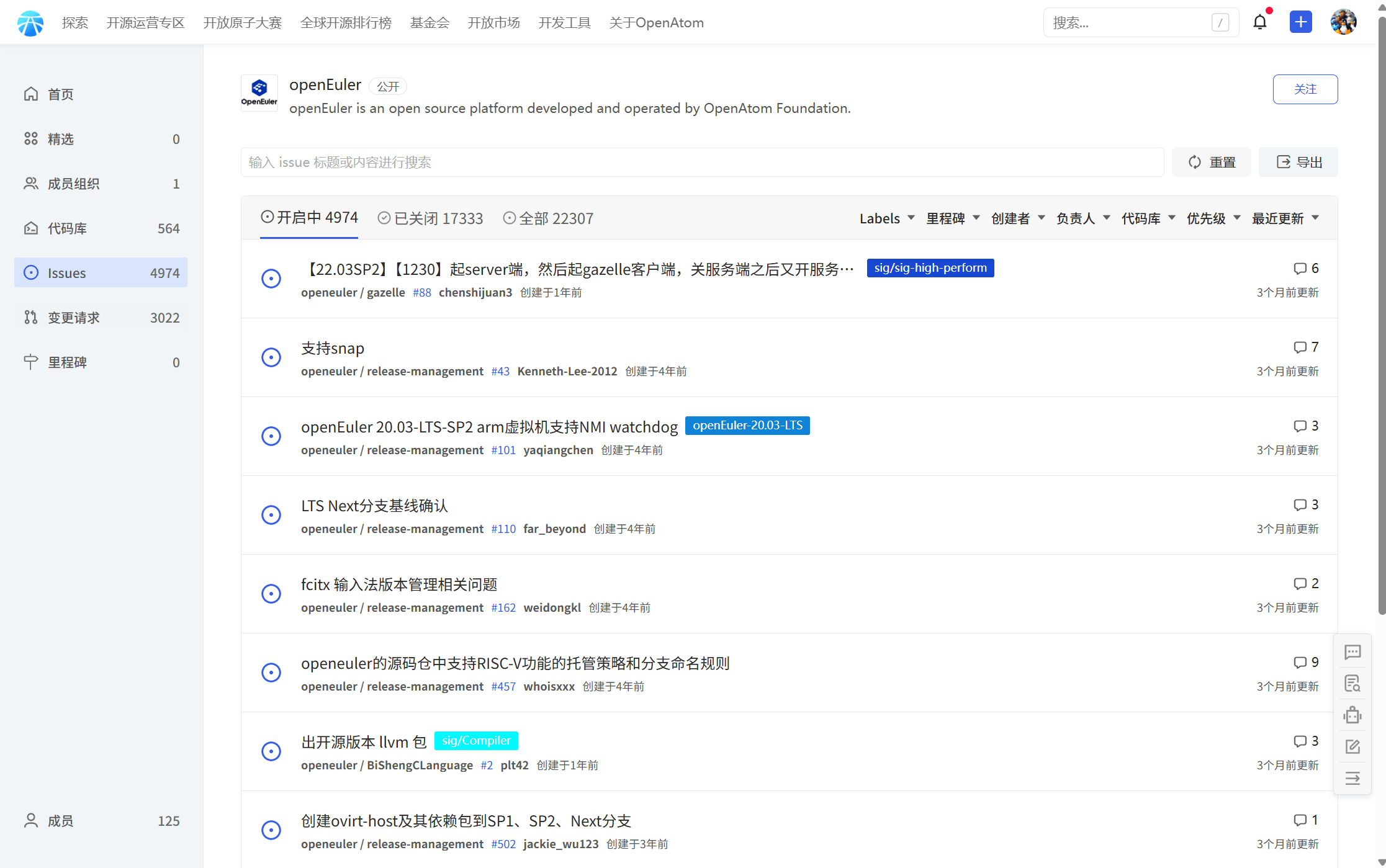Open 成员 at sidebar bottom
The image size is (1386, 868).
tap(101, 821)
